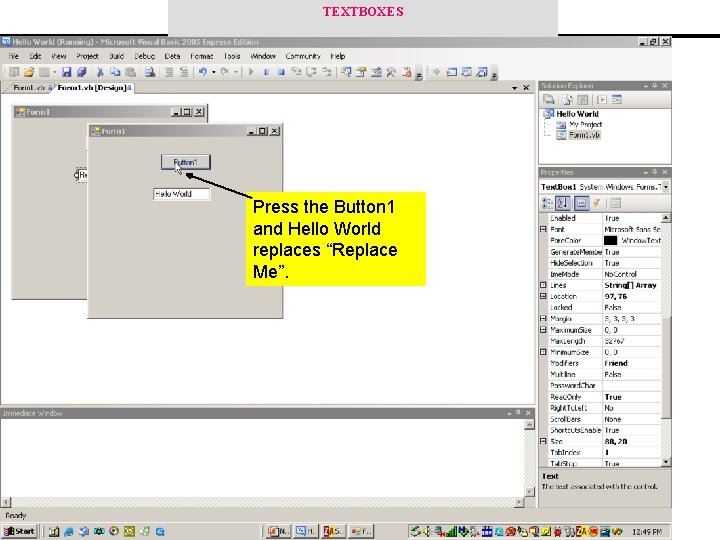Click the Undo arrow toolbar icon

tap(202, 72)
